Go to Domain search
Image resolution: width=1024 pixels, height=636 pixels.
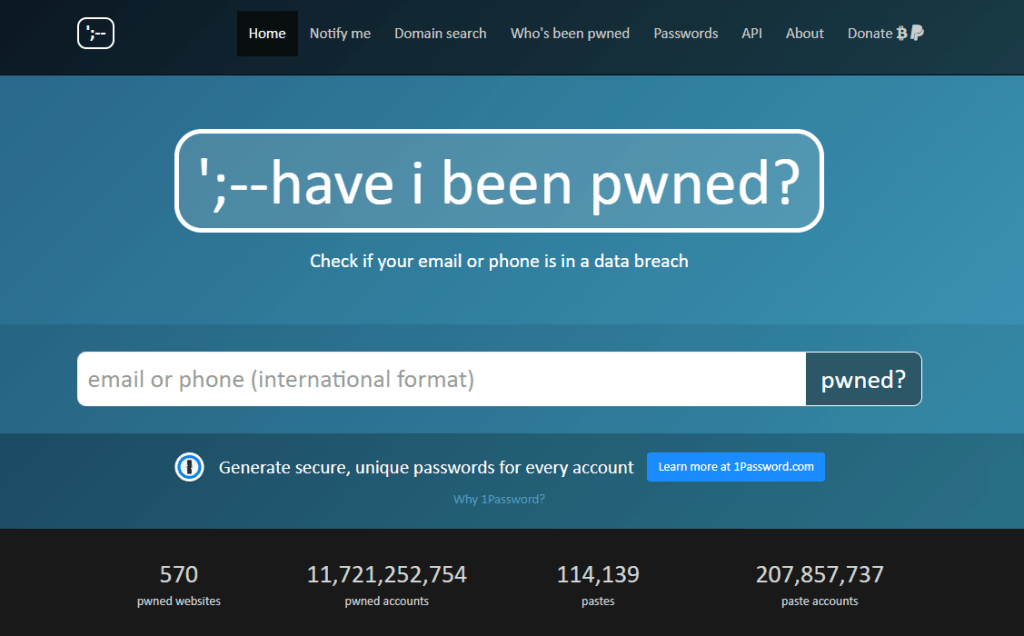[x=440, y=33]
